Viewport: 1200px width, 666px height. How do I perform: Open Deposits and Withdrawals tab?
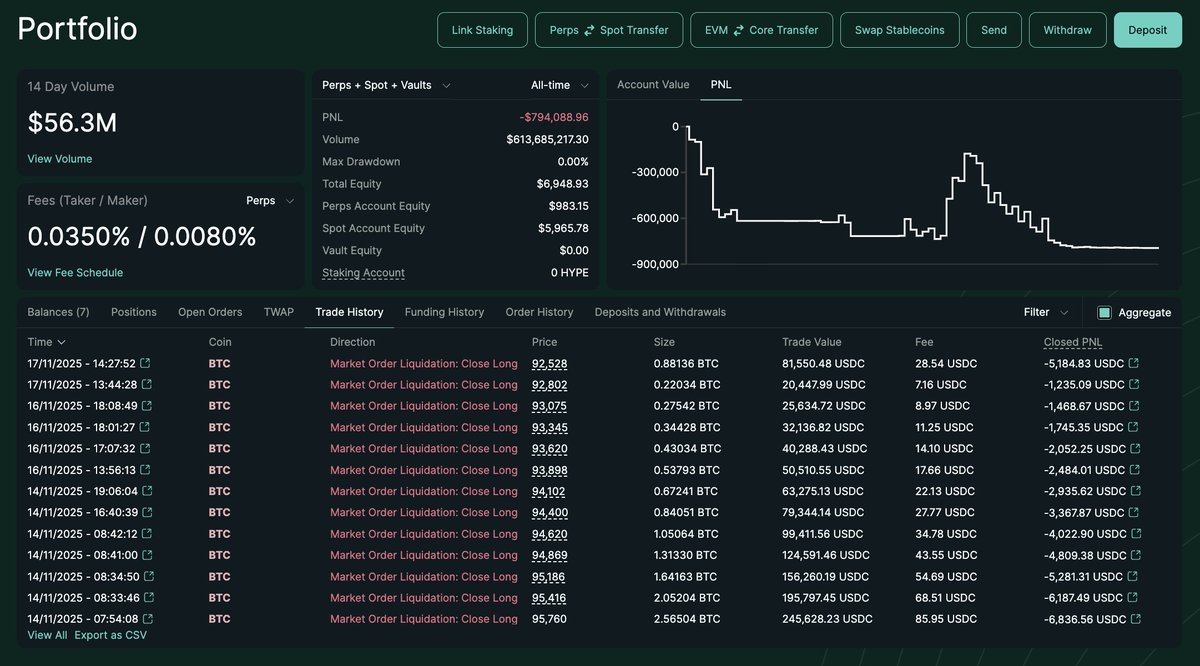click(x=660, y=312)
